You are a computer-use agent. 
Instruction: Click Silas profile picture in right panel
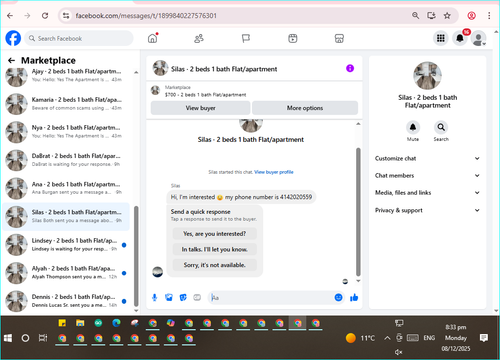[427, 76]
